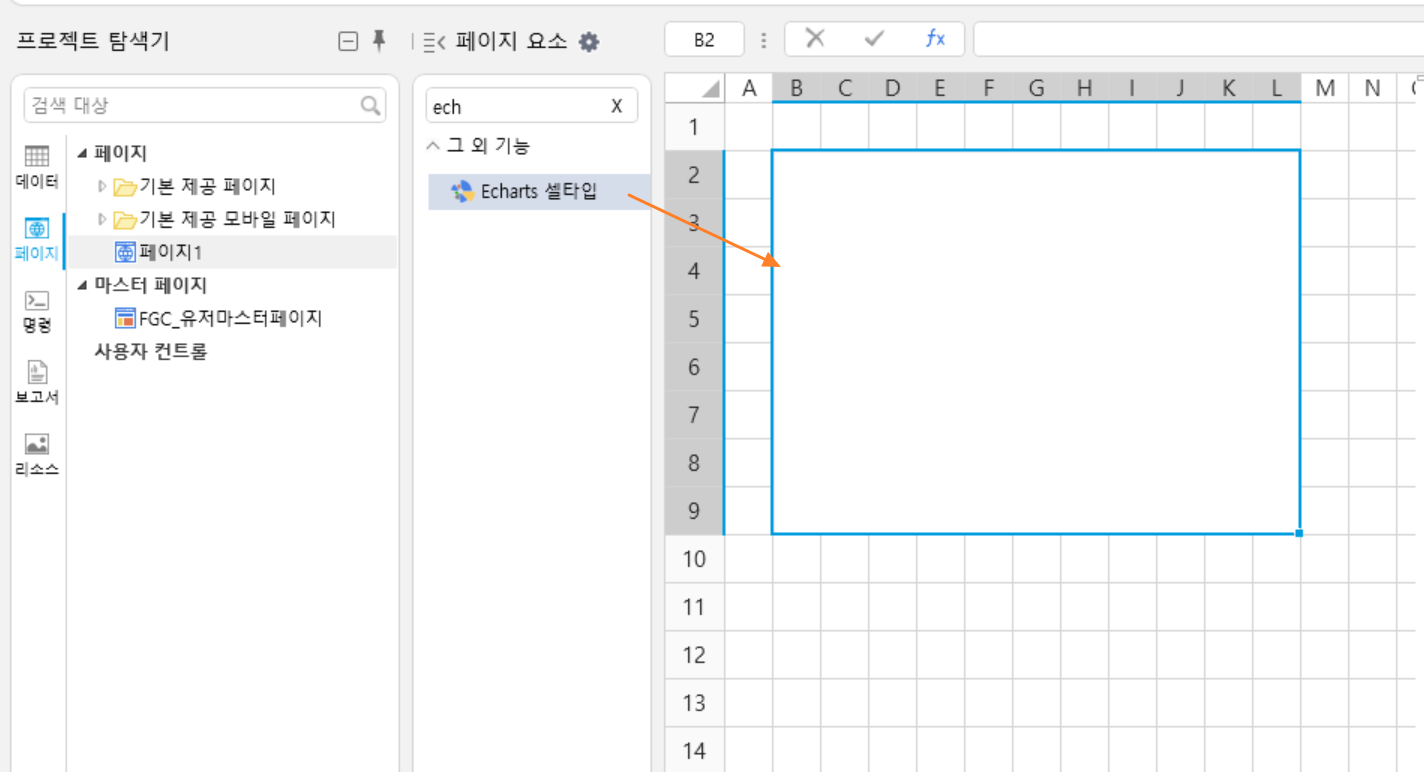Click the 기본 제공 페이지 folder icon
The width and height of the screenshot is (1424, 772).
pos(124,186)
